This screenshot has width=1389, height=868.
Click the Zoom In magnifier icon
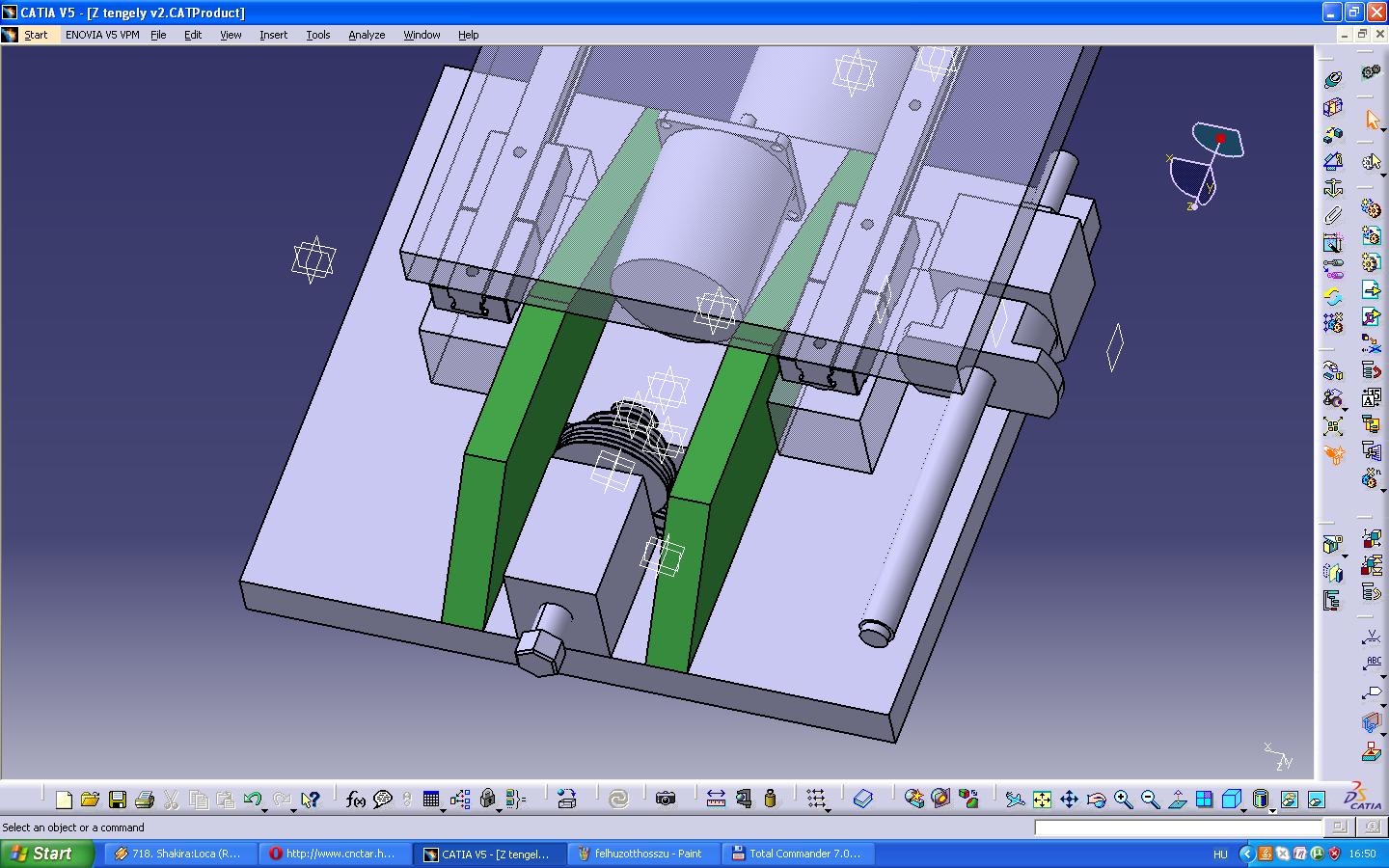coord(1123,800)
